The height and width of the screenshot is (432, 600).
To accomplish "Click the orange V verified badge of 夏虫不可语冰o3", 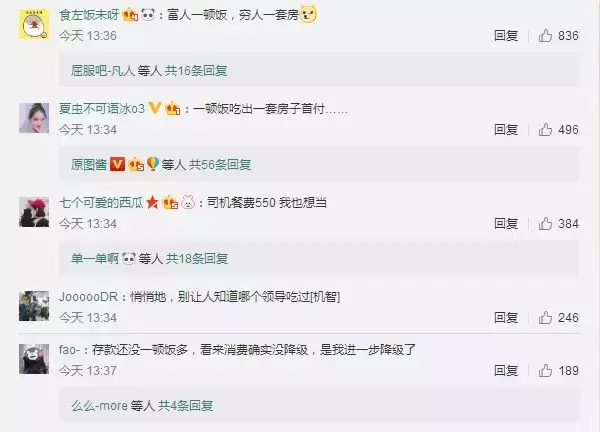I will 155,108.
